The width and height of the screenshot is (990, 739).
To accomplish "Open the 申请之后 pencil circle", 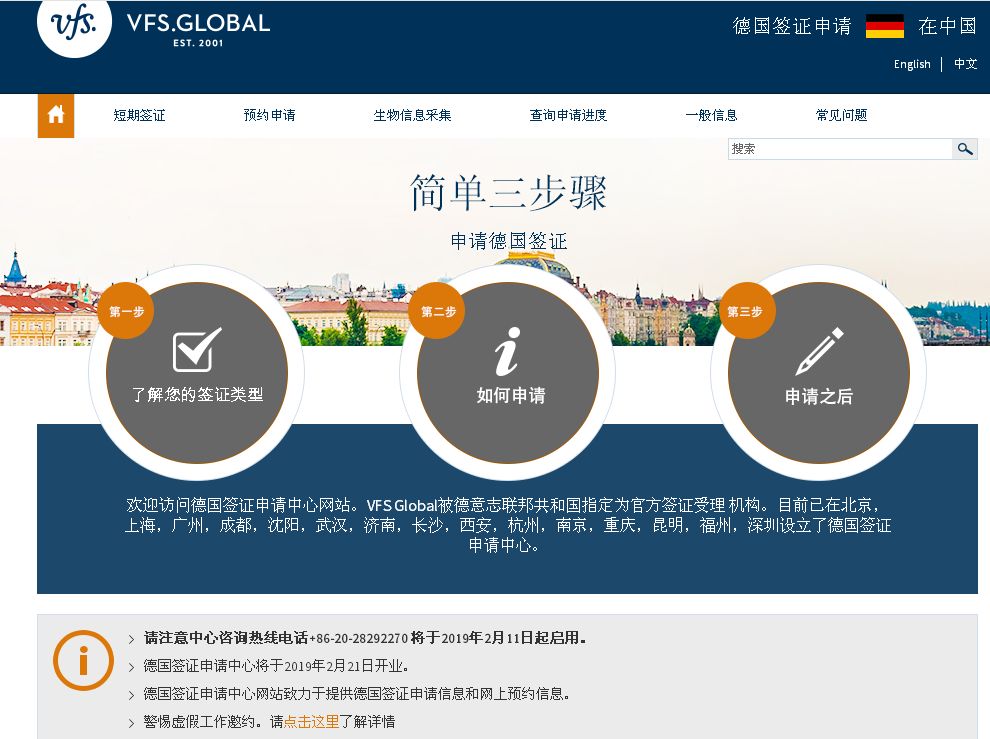I will pyautogui.click(x=819, y=373).
